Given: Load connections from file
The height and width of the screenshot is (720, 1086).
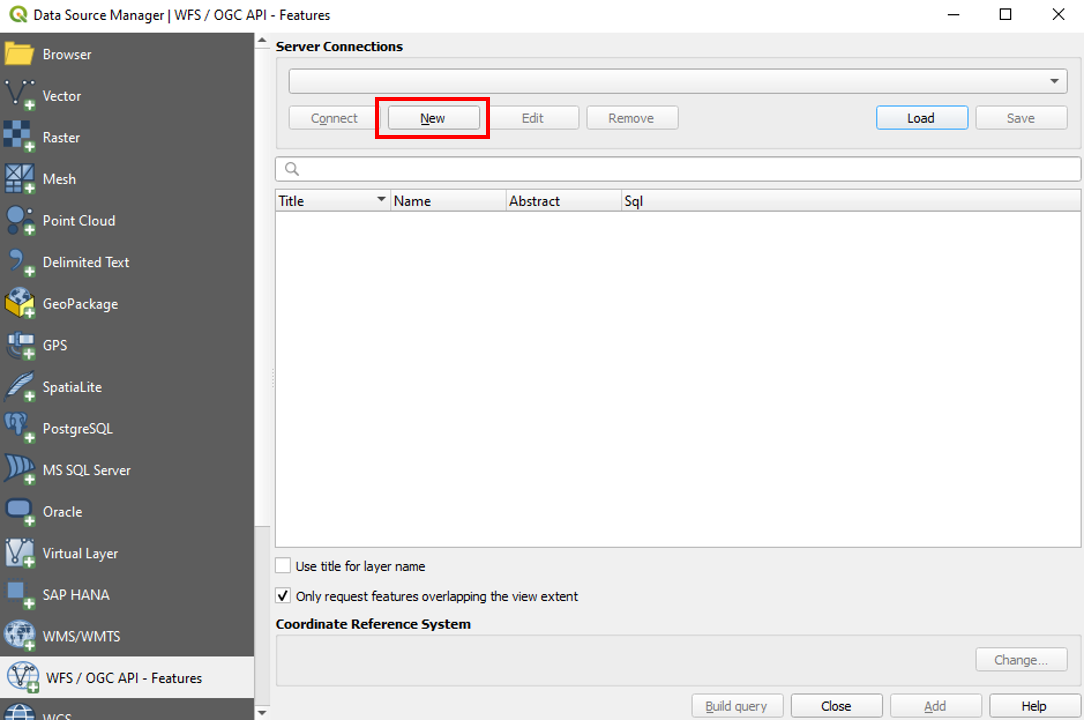Looking at the screenshot, I should [922, 118].
